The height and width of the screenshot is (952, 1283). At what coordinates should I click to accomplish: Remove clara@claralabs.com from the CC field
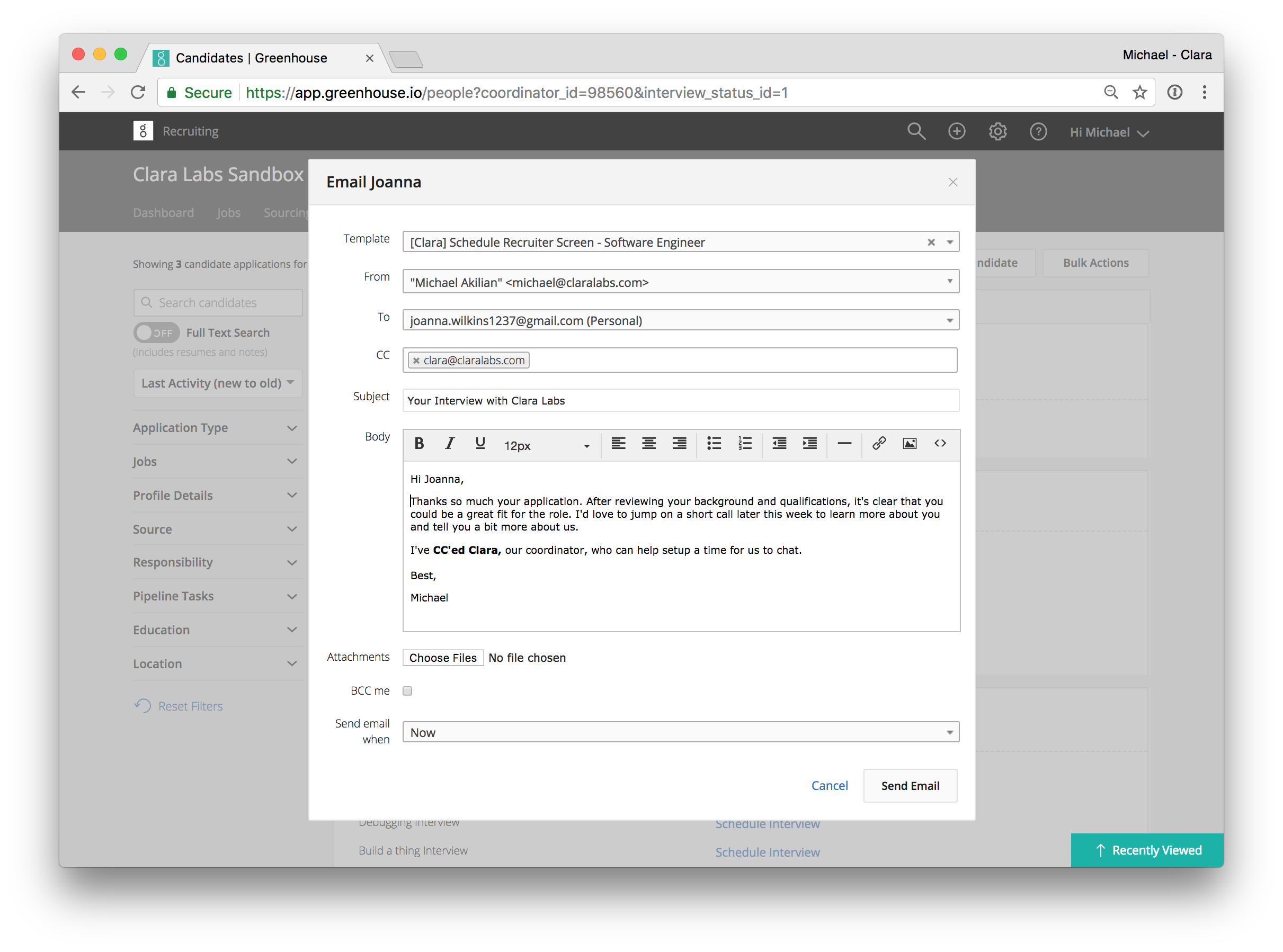coord(416,361)
